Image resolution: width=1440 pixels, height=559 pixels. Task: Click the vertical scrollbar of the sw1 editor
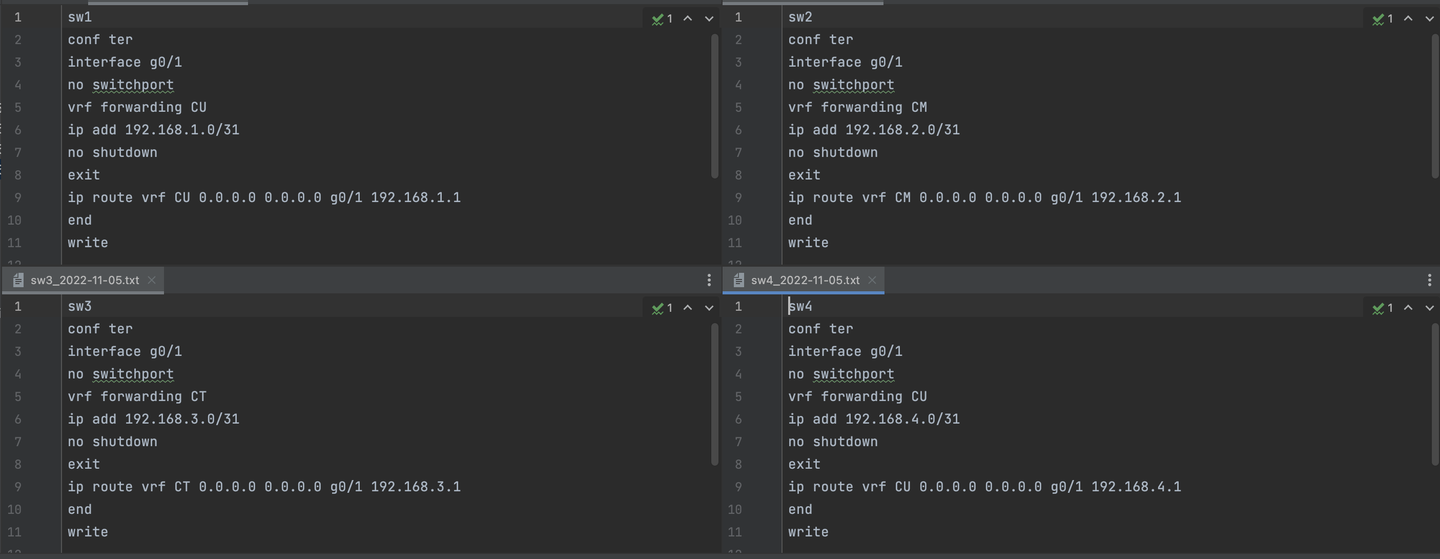[x=715, y=105]
